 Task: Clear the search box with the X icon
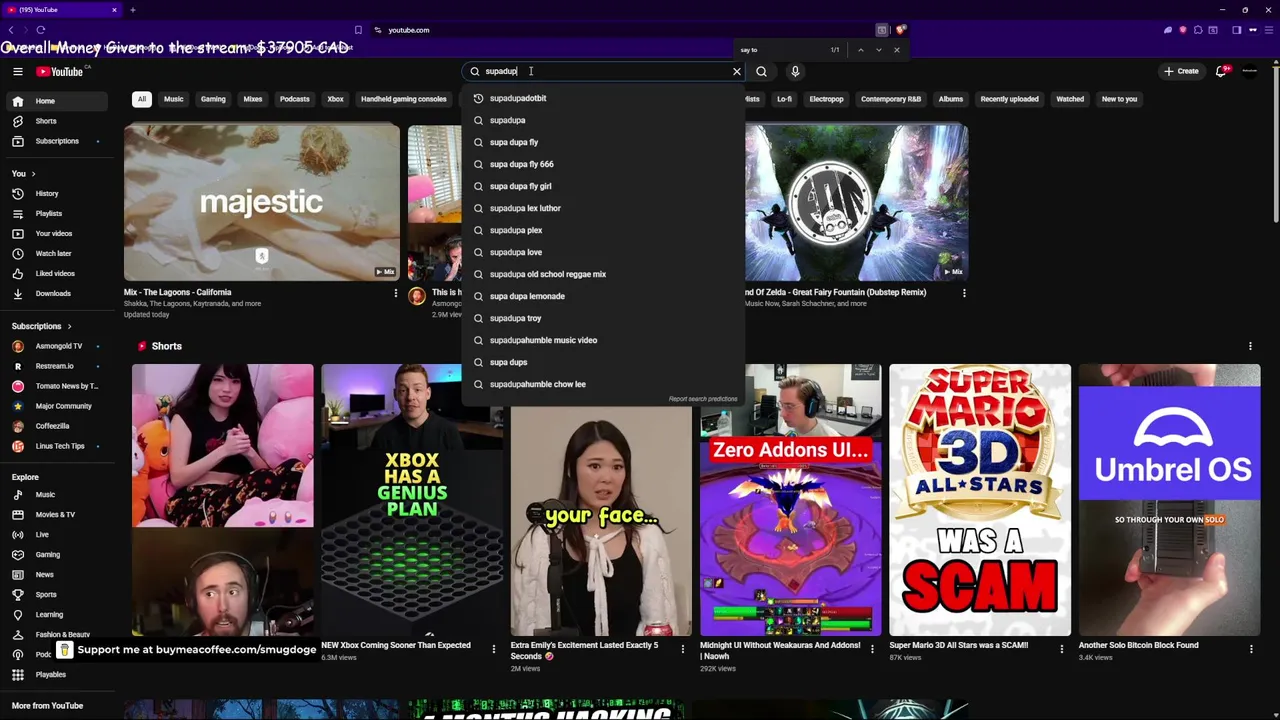[x=737, y=71]
